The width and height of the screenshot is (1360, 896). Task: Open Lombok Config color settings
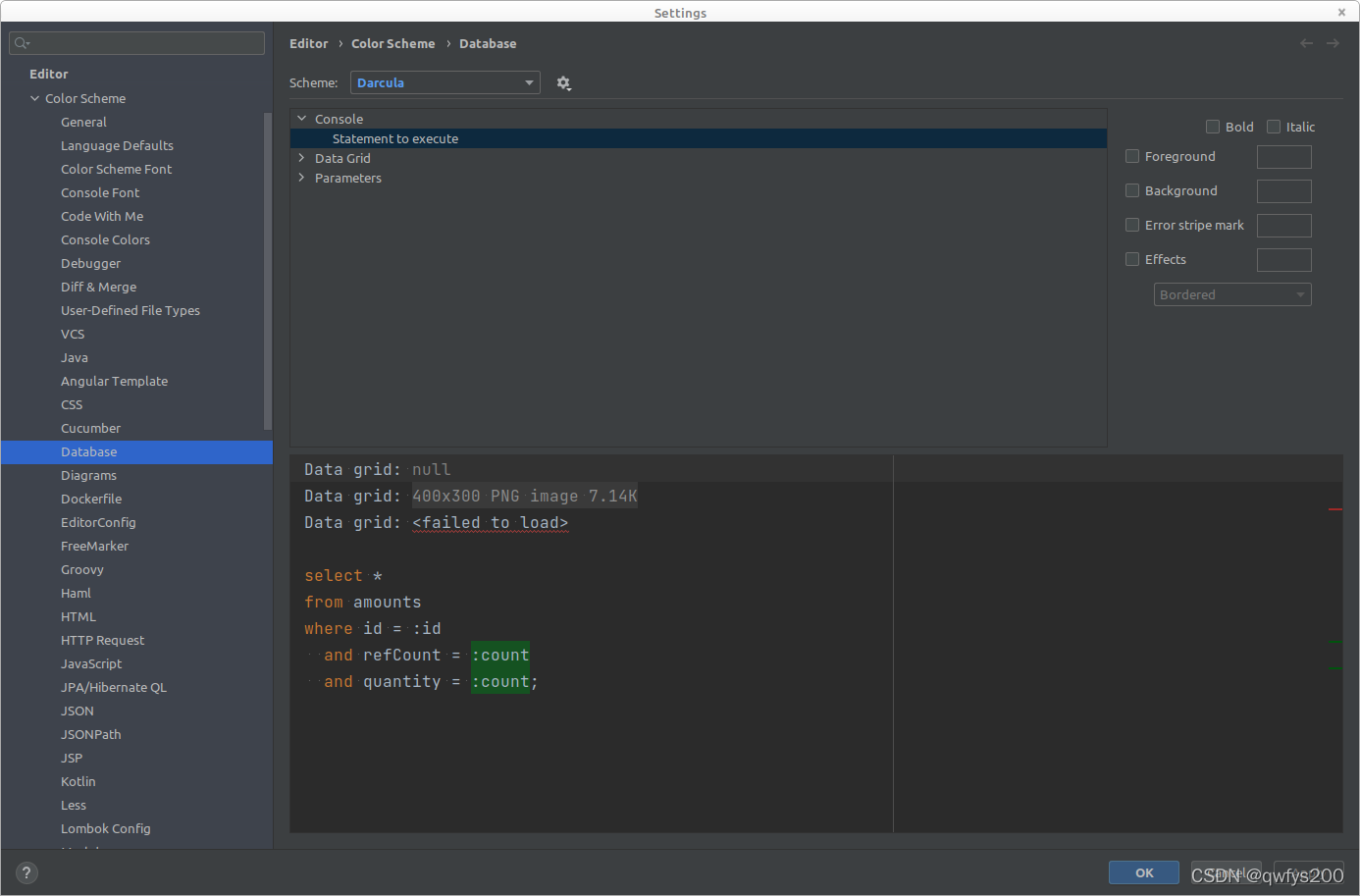point(106,828)
